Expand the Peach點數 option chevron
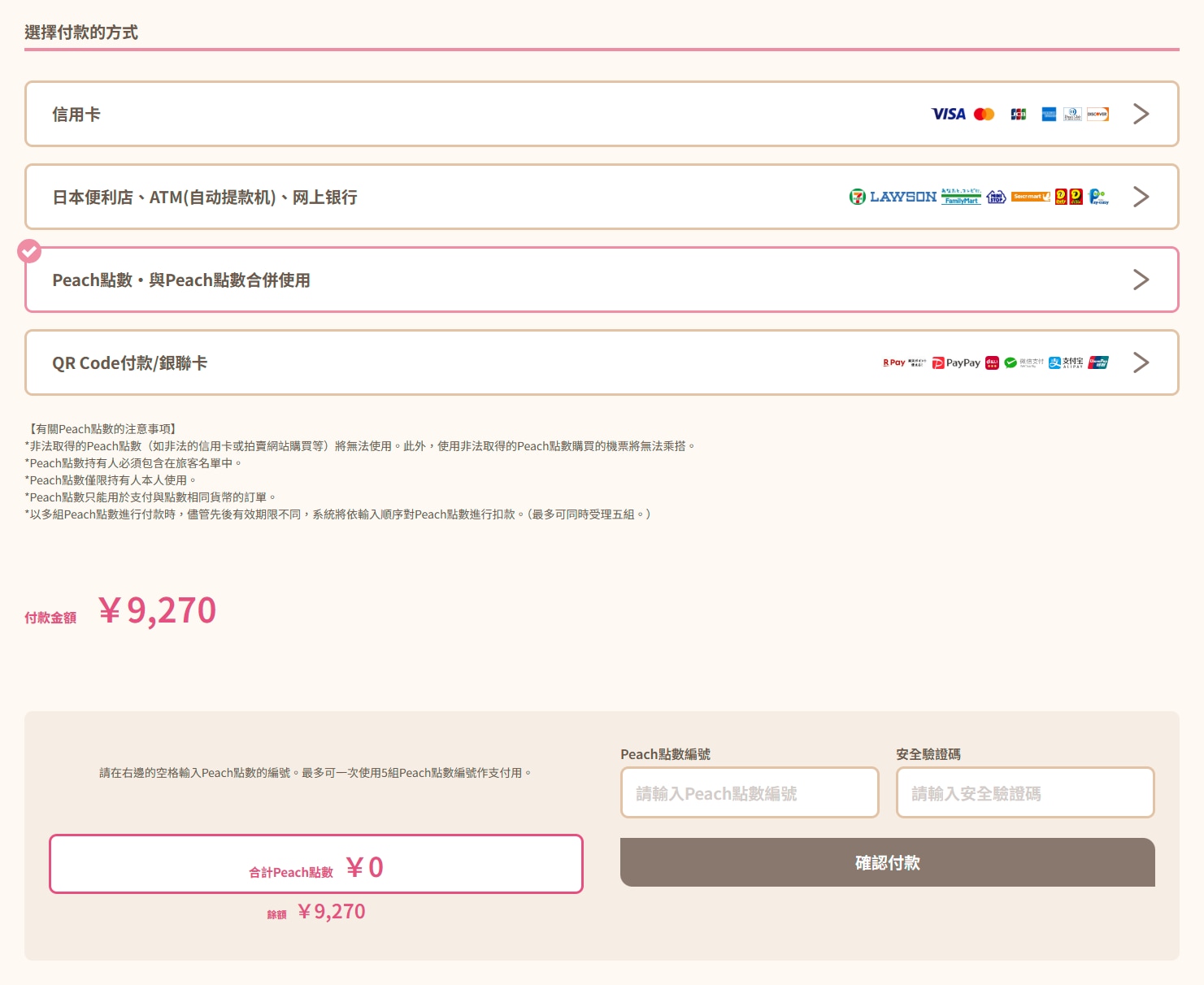This screenshot has width=1204, height=985. [x=1141, y=280]
